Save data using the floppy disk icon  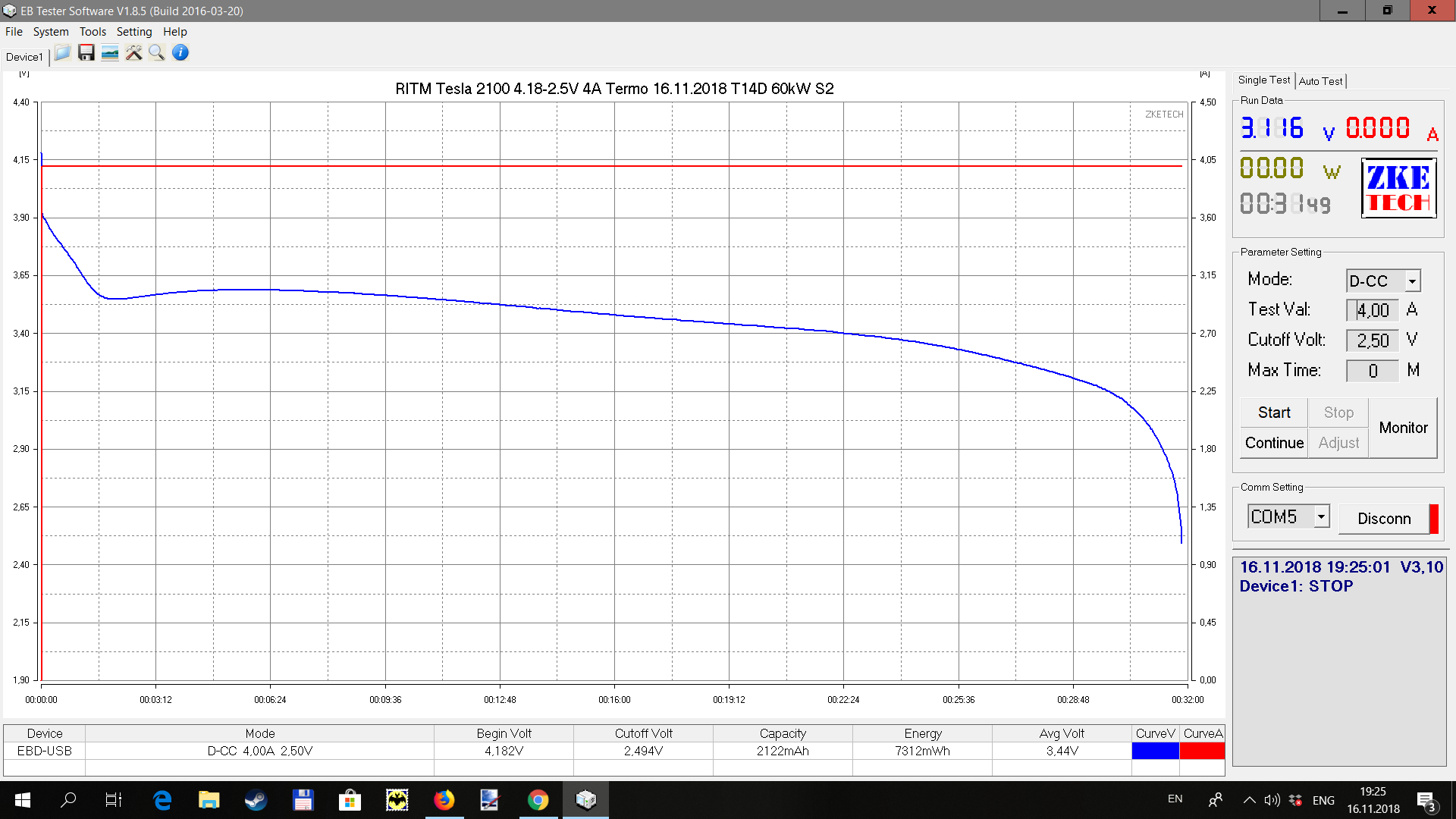[86, 53]
